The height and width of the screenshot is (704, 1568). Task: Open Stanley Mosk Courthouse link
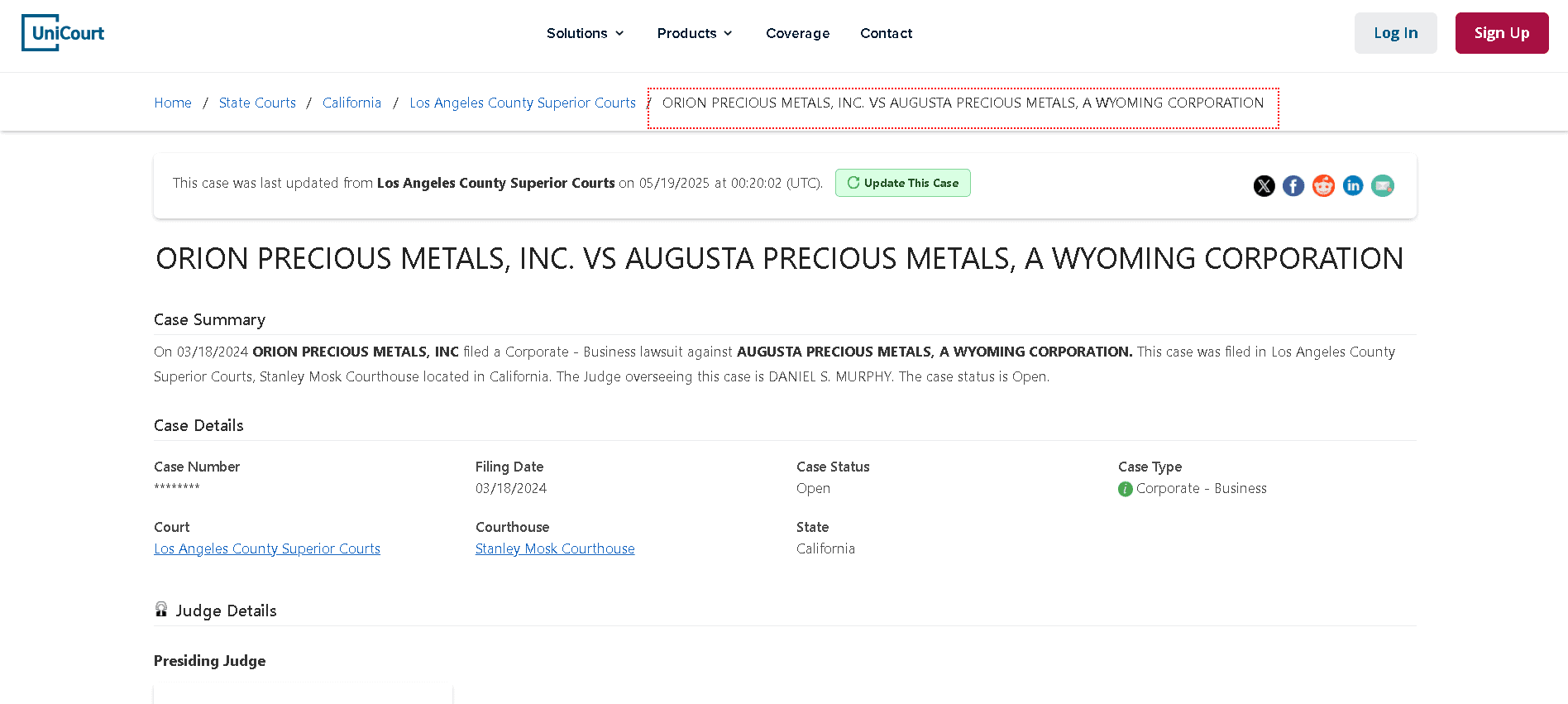(555, 548)
